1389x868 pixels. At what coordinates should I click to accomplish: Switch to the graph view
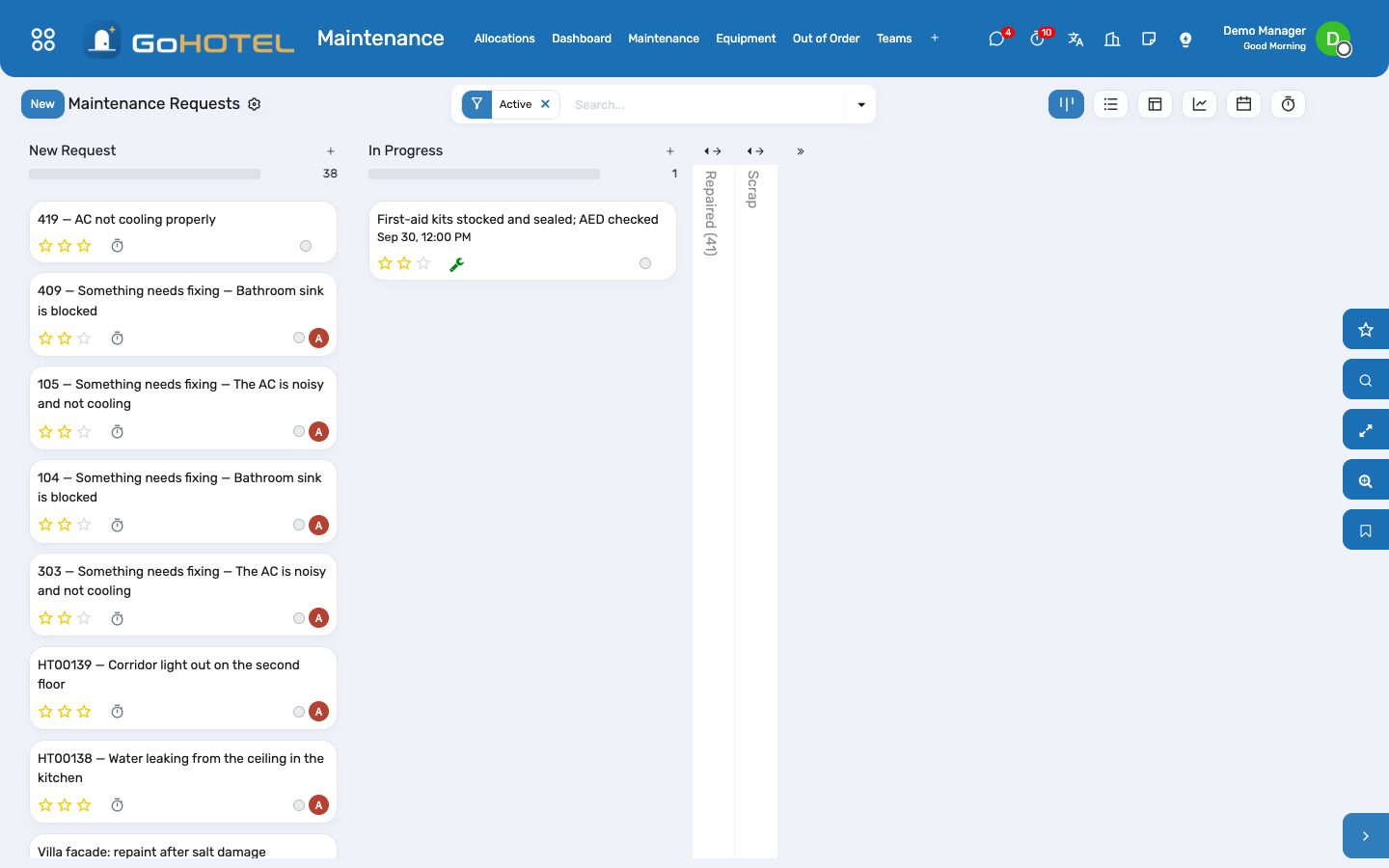[x=1199, y=104]
